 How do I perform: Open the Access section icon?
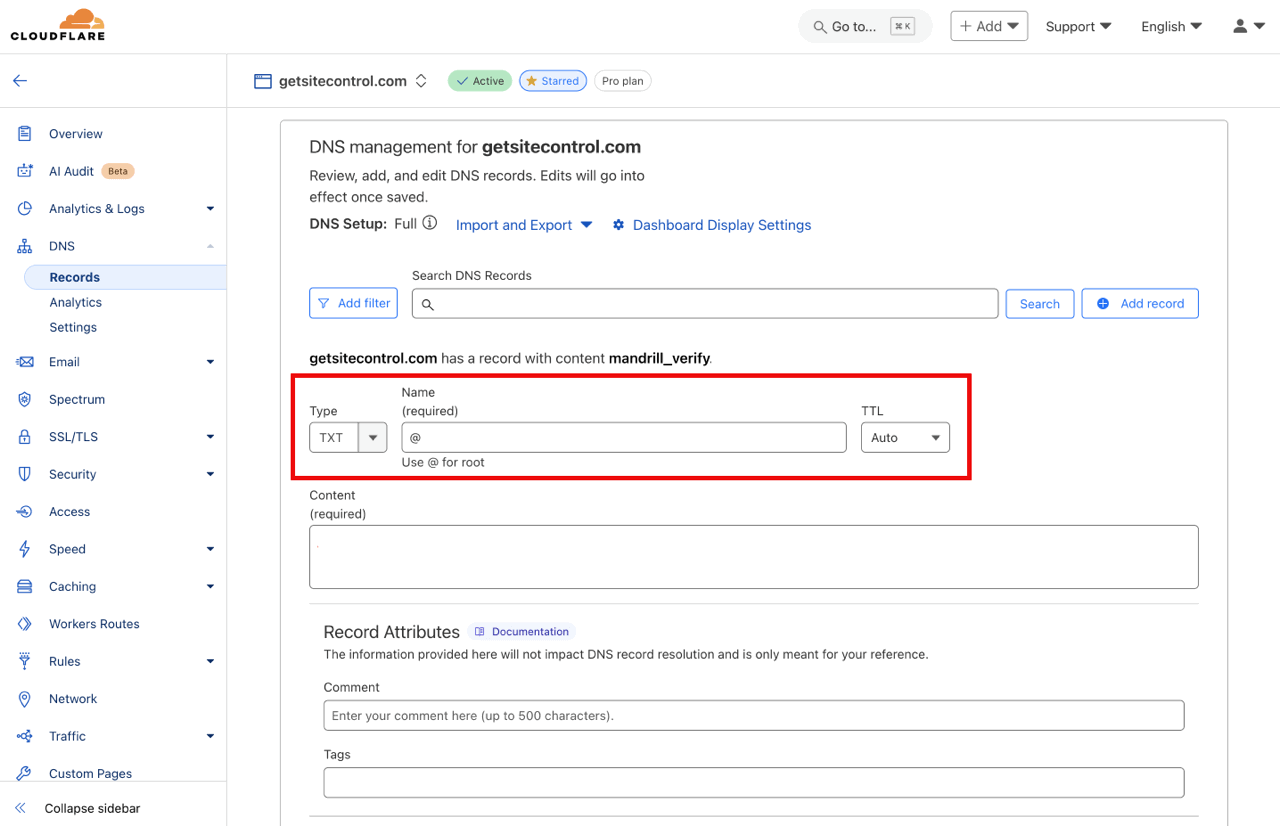coord(24,511)
